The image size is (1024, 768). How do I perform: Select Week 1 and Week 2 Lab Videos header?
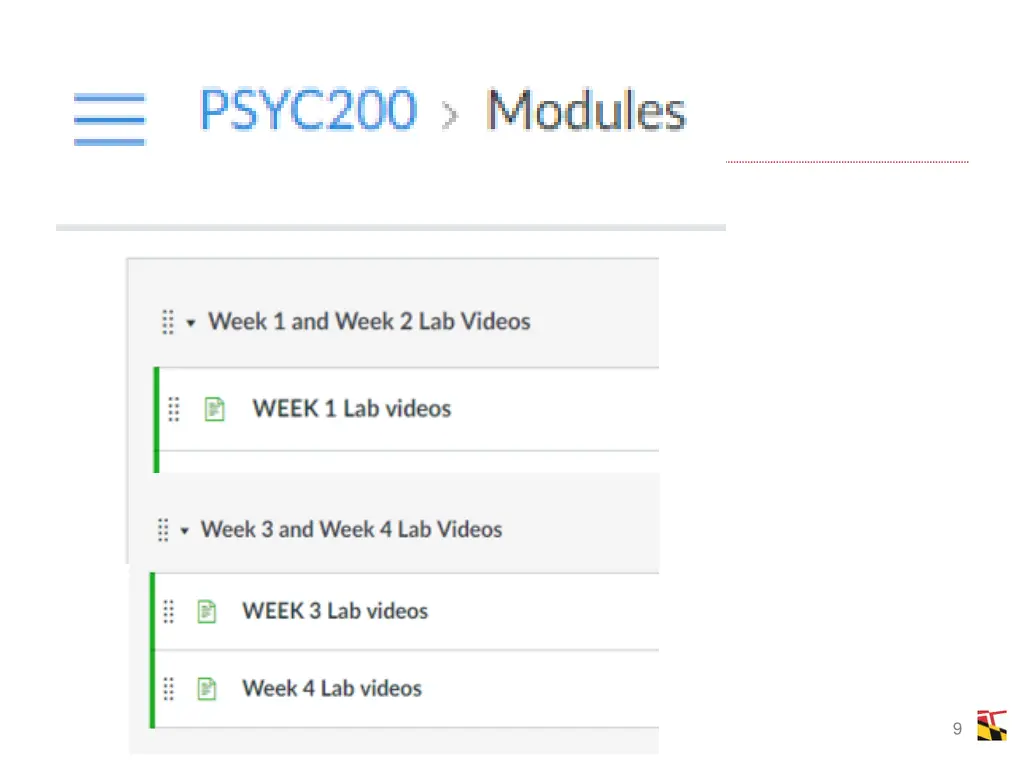coord(369,321)
